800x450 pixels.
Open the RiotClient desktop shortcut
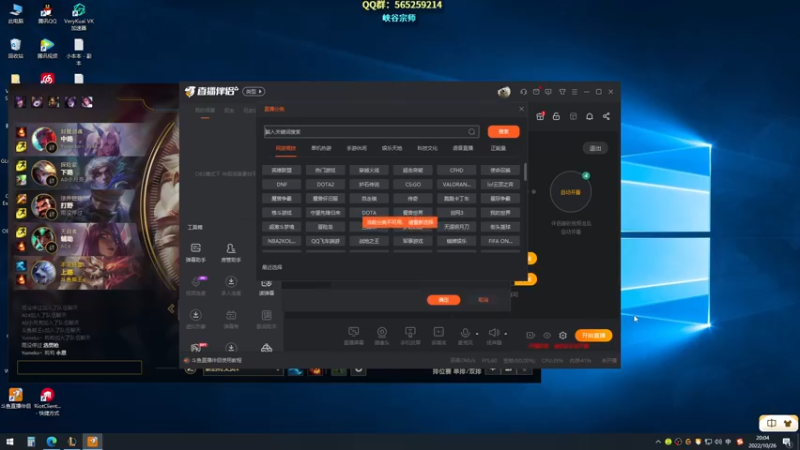click(x=47, y=402)
